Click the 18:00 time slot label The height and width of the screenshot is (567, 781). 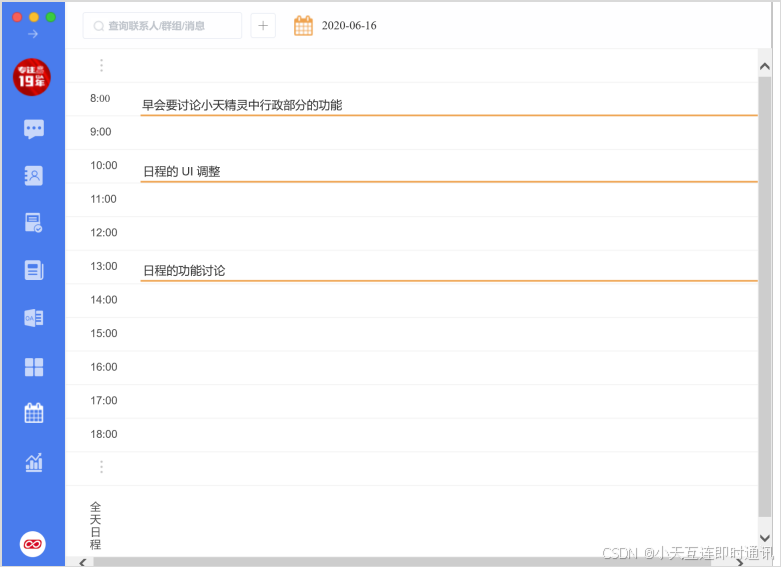click(x=104, y=434)
